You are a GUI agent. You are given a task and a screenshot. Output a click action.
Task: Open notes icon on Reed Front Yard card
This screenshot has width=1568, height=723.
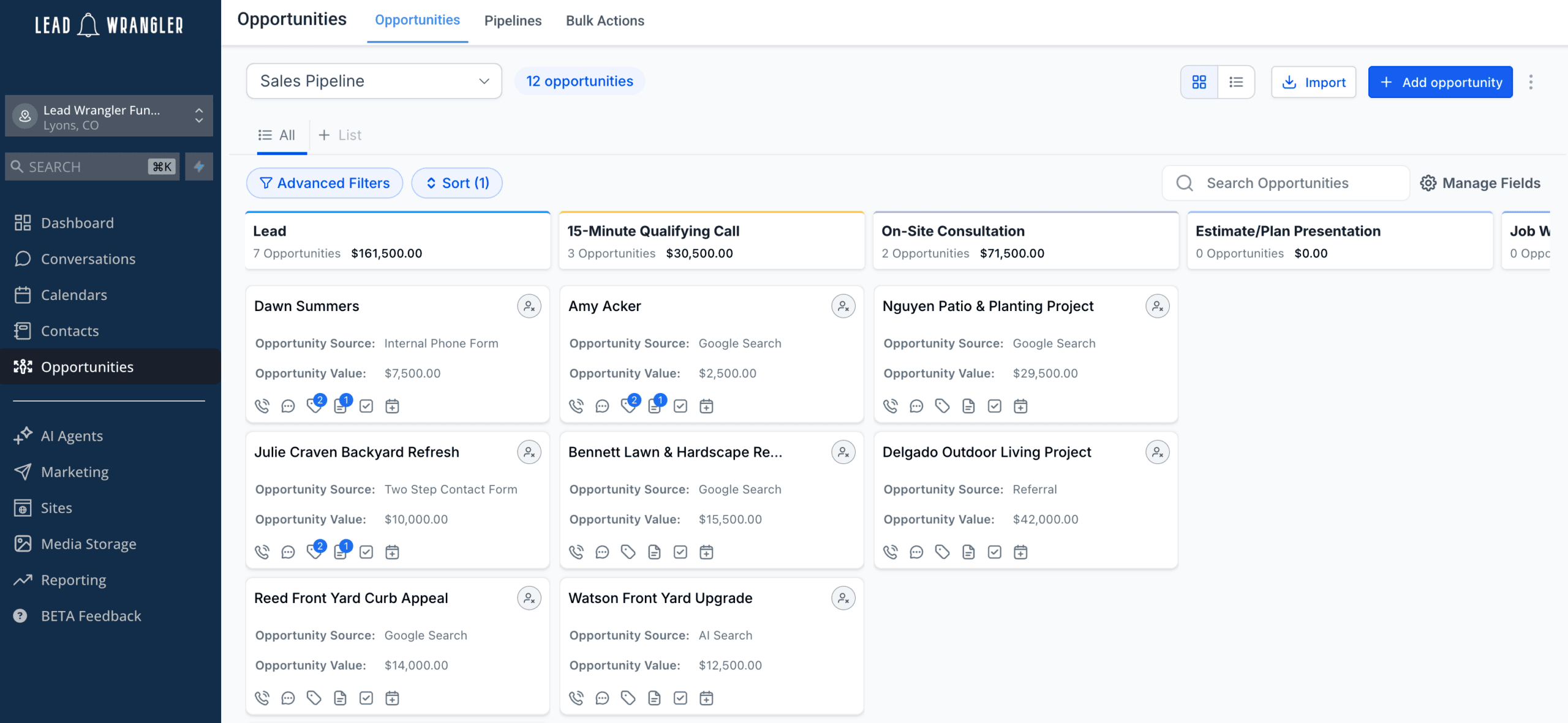coord(340,698)
